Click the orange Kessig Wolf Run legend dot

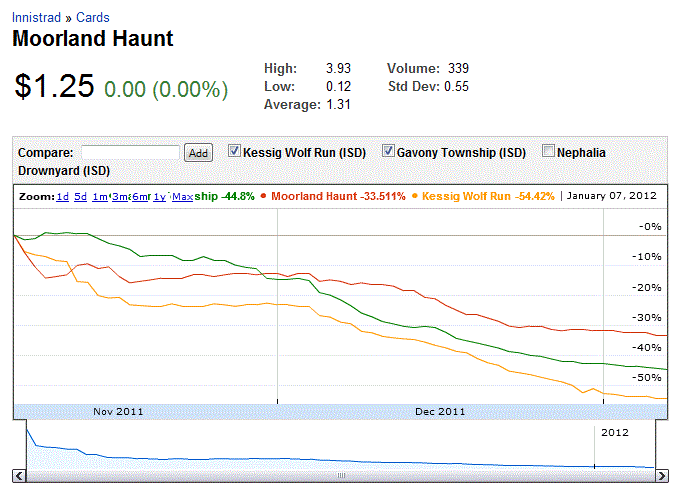pyautogui.click(x=415, y=197)
